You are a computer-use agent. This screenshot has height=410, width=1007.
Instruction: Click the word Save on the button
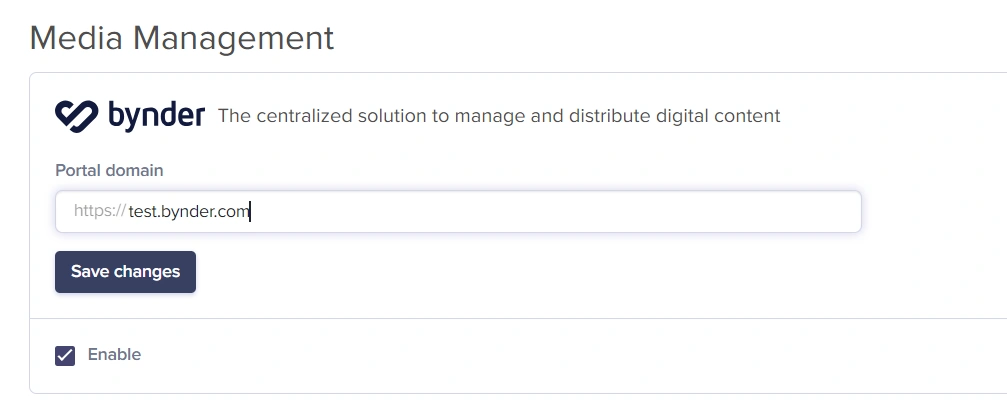pyautogui.click(x=89, y=271)
